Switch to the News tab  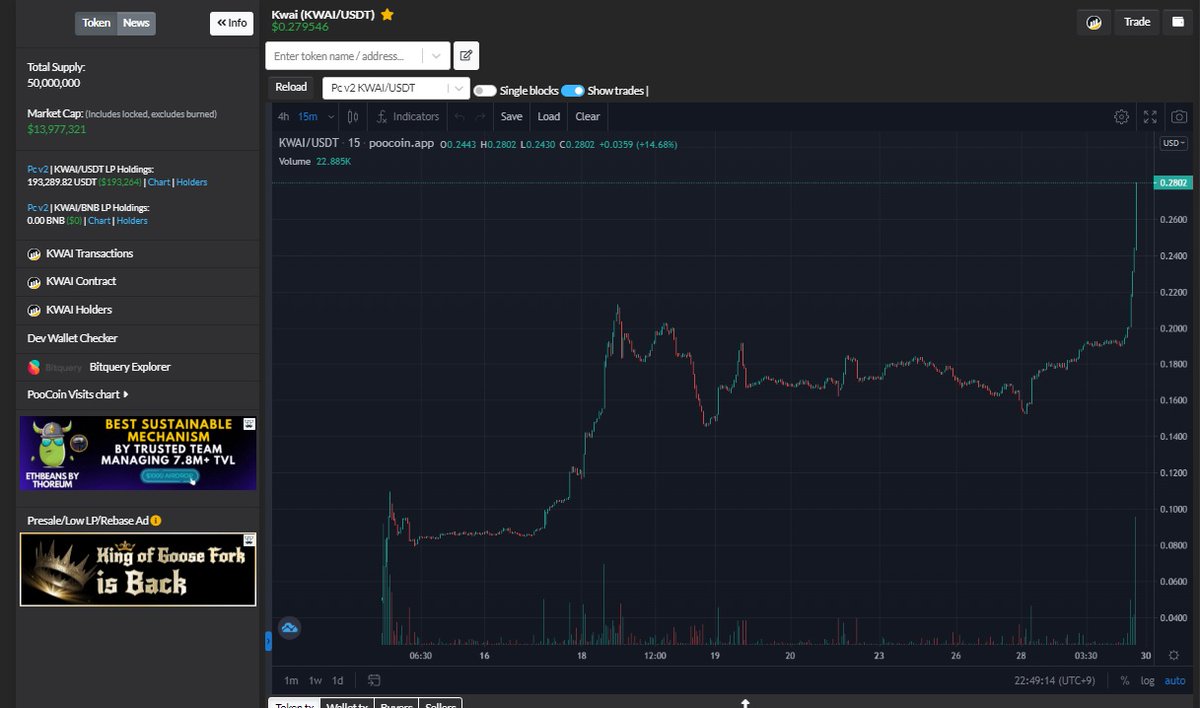136,23
